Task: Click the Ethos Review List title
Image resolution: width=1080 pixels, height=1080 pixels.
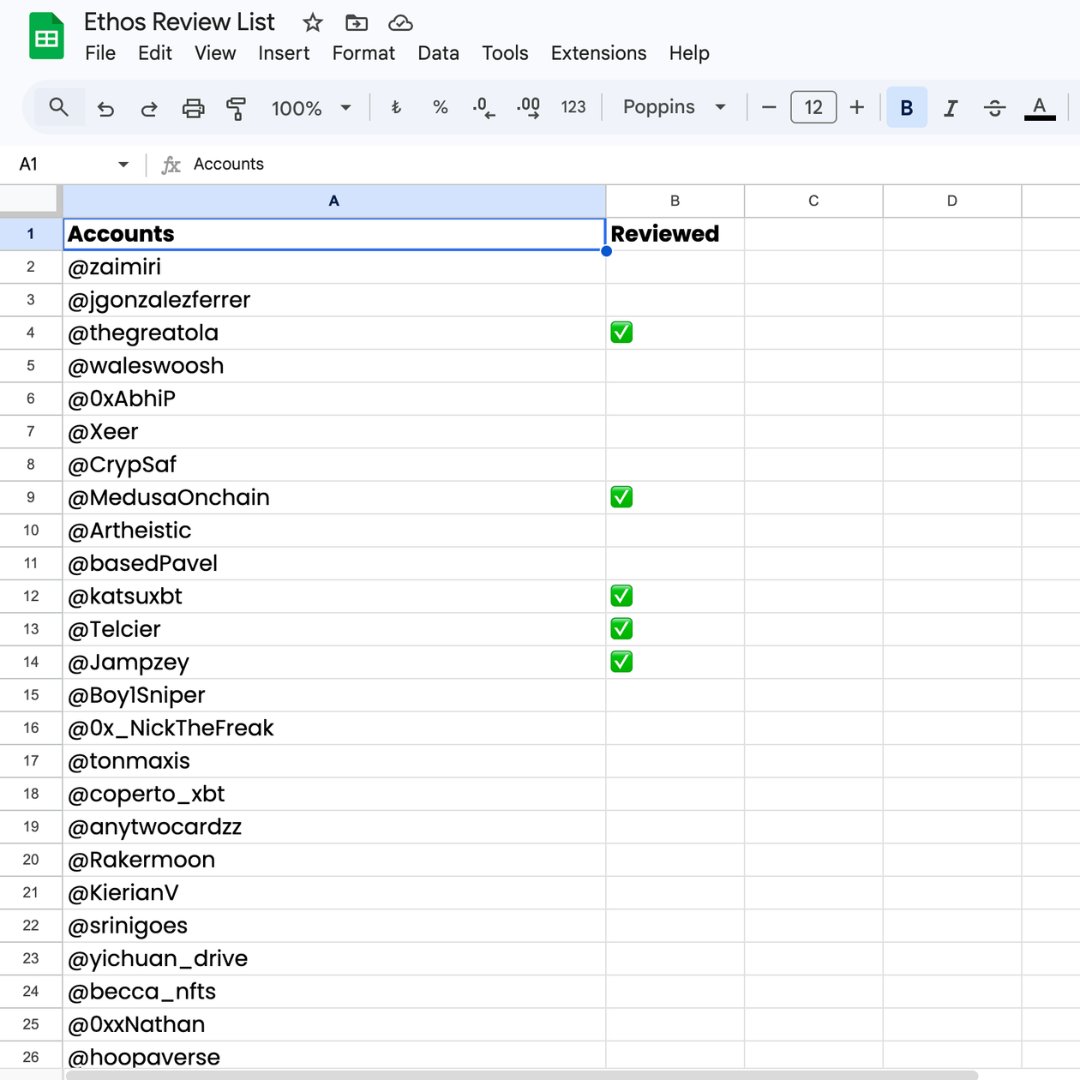Action: click(x=179, y=22)
